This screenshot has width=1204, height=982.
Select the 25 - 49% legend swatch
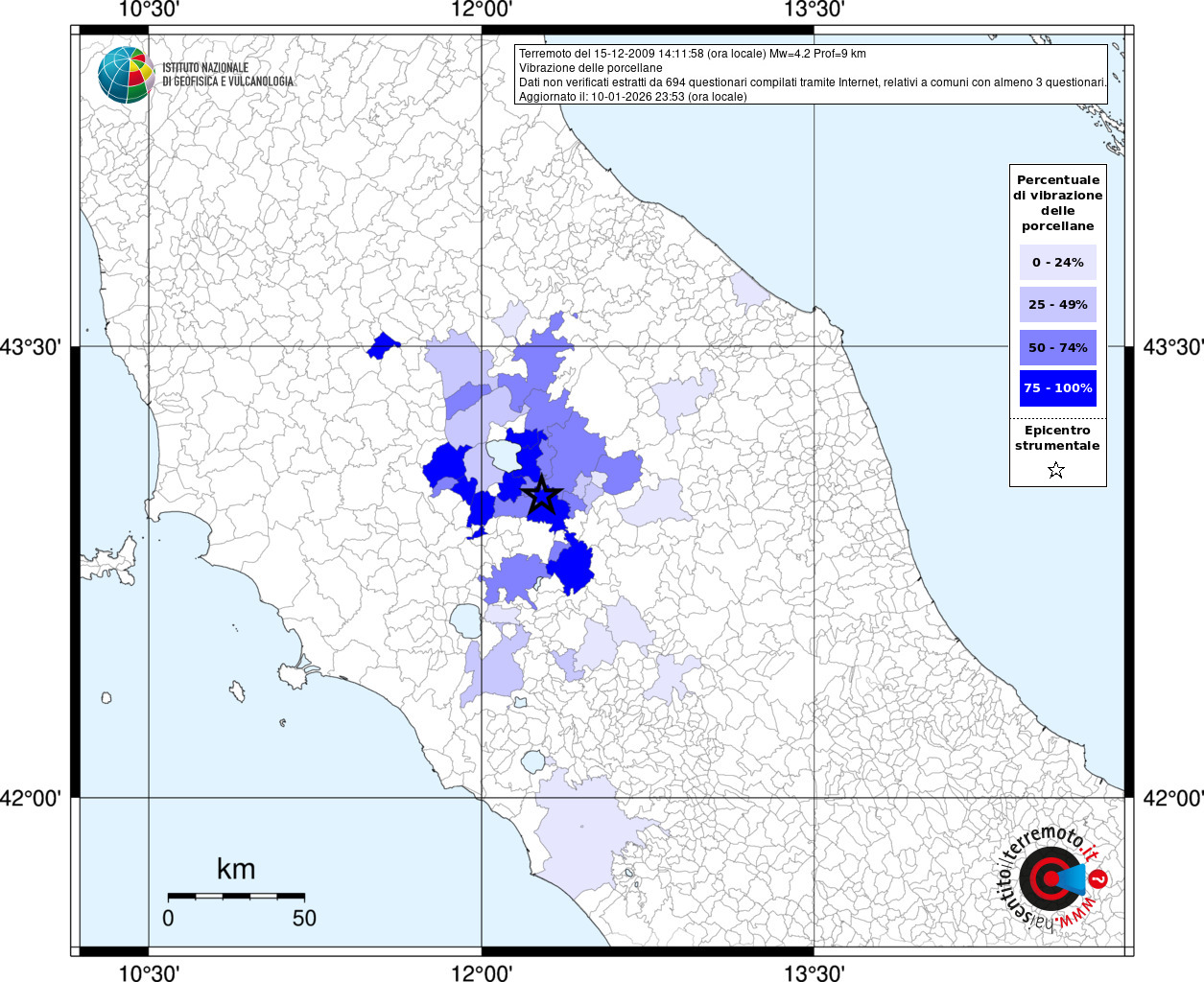(x=1057, y=304)
